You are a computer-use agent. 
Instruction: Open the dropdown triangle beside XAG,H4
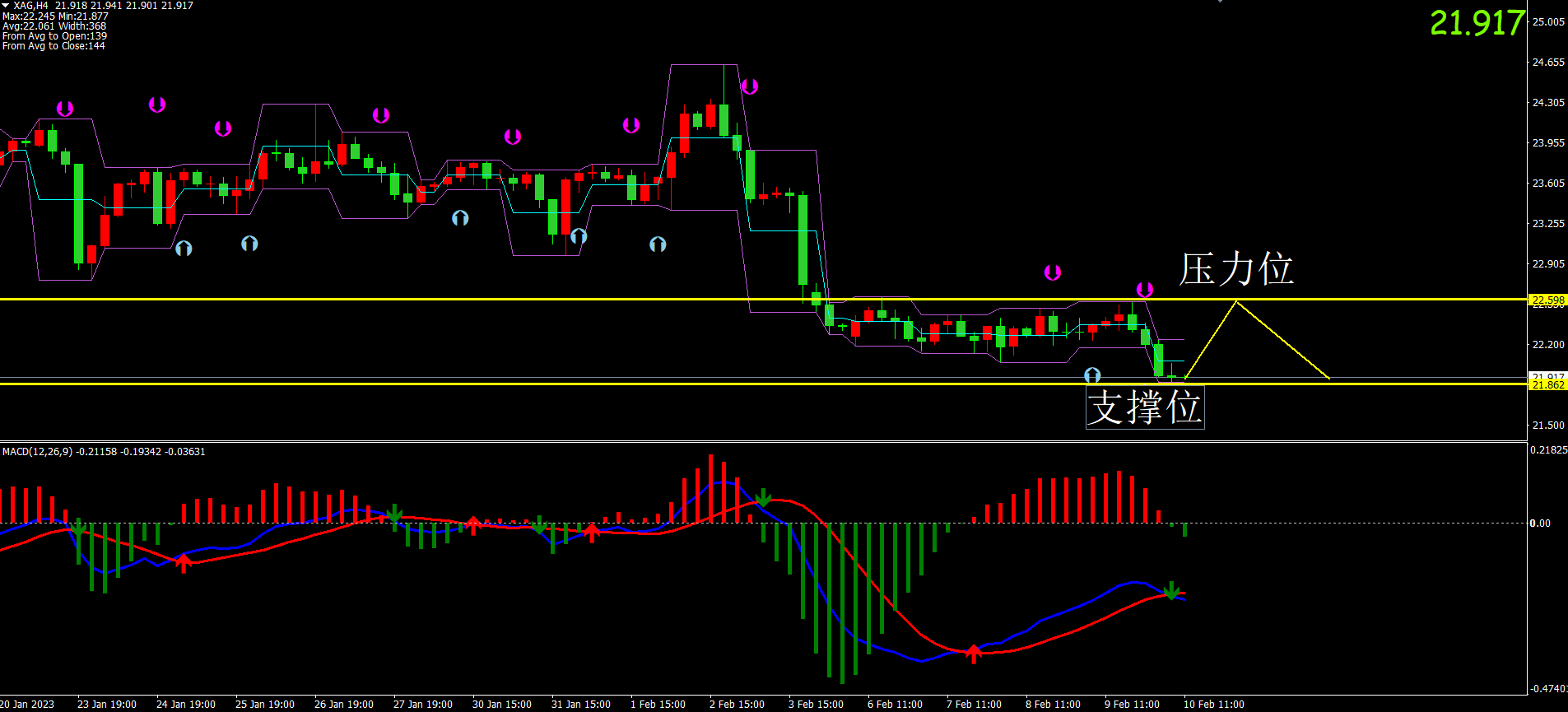pos(6,6)
